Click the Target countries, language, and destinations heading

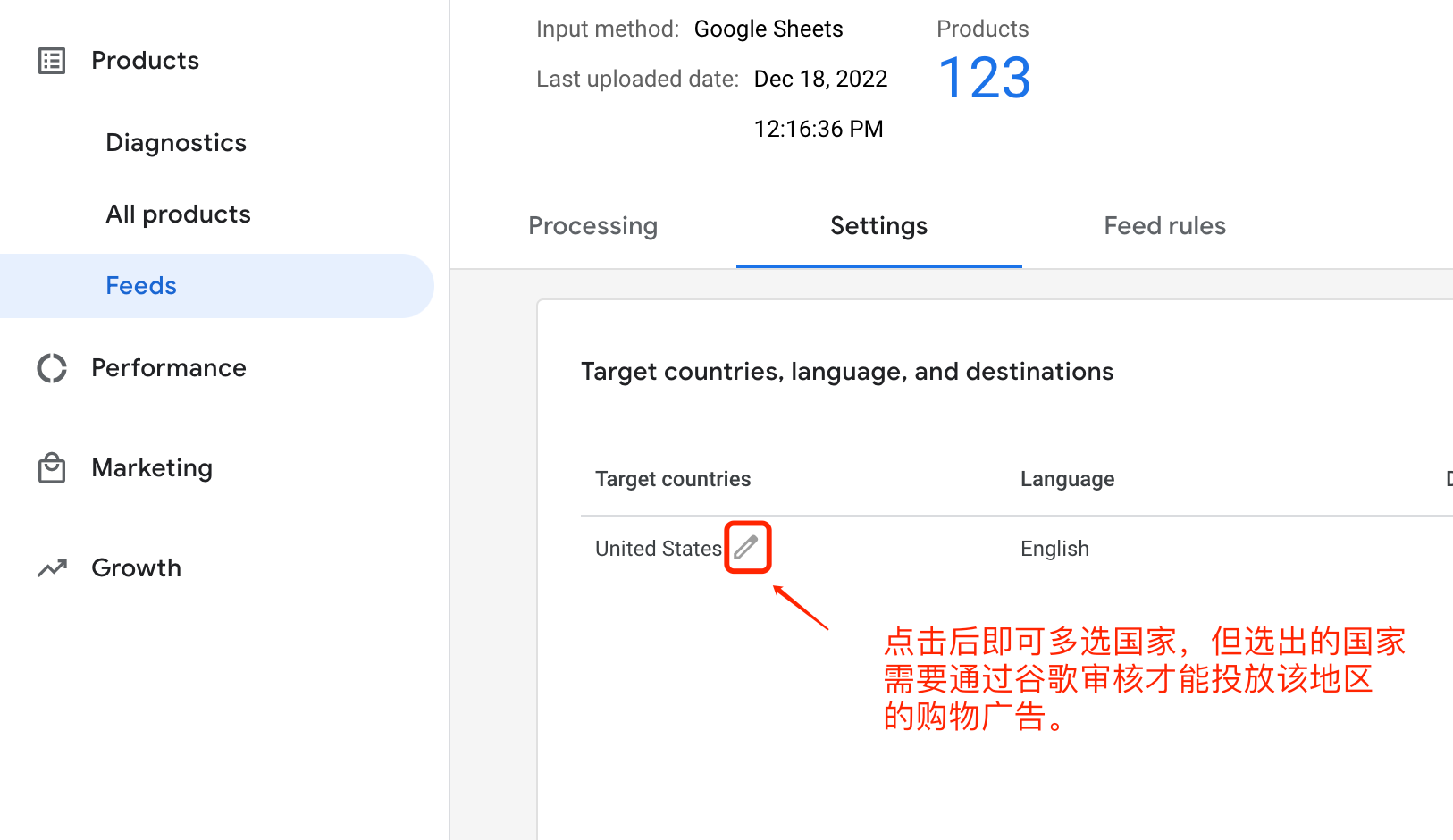(847, 372)
